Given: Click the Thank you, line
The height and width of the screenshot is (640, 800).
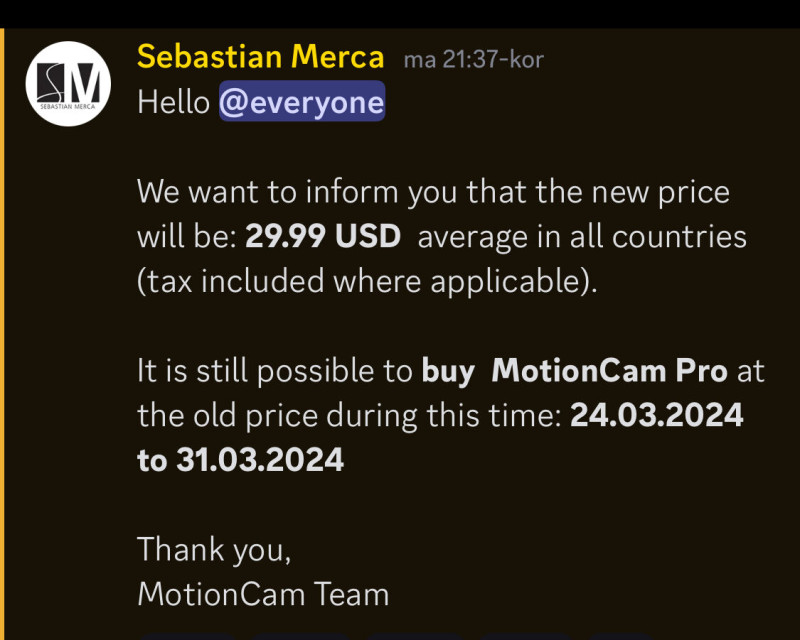Looking at the screenshot, I should tap(214, 549).
